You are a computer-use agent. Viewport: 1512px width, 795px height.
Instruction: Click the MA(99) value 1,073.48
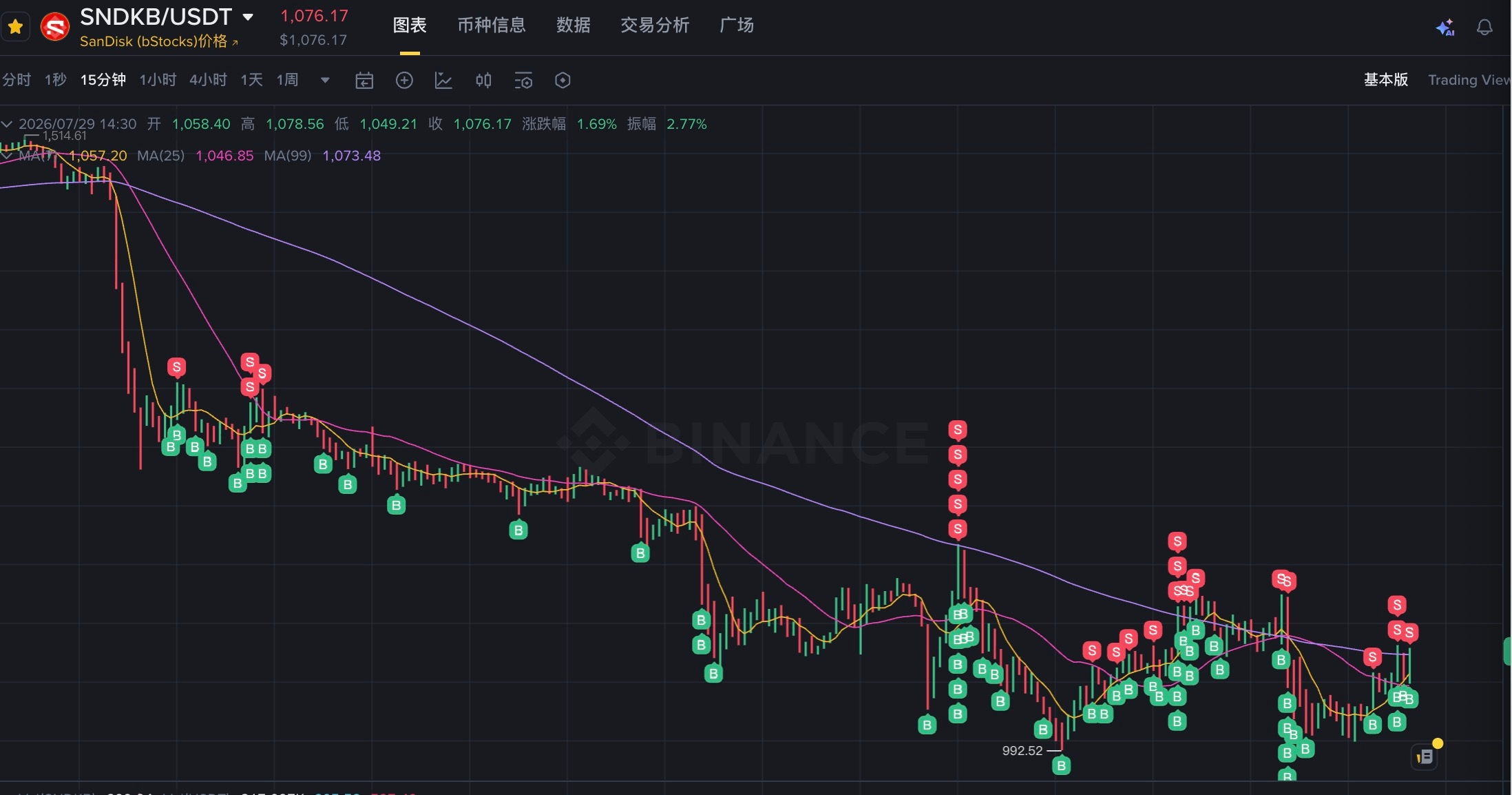(352, 156)
